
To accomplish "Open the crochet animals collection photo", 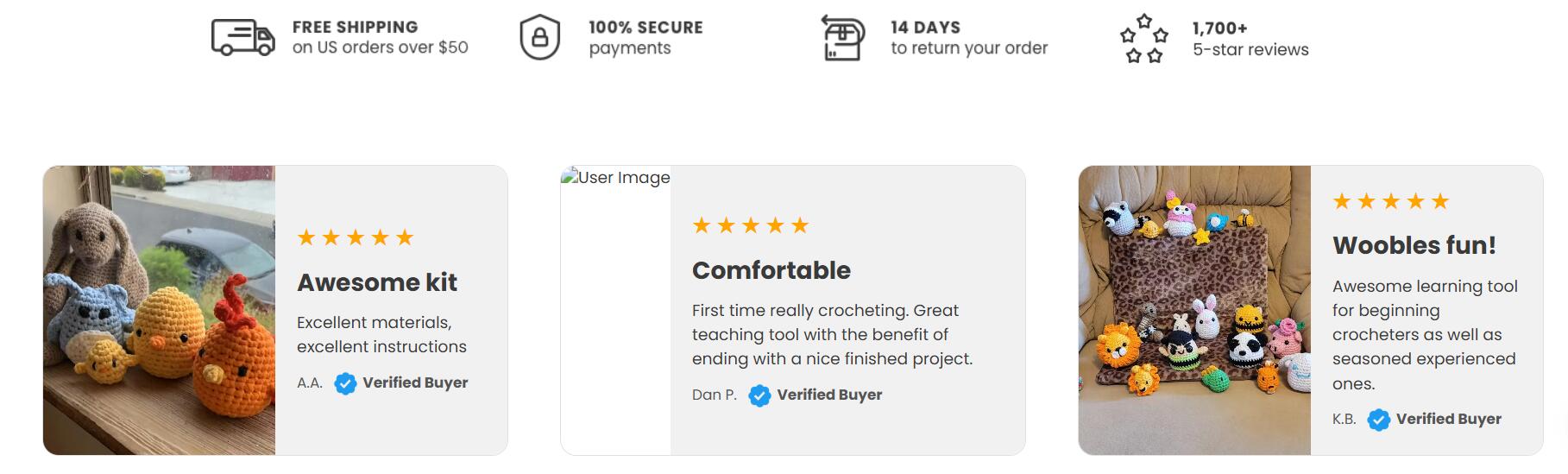I will 1194,310.
